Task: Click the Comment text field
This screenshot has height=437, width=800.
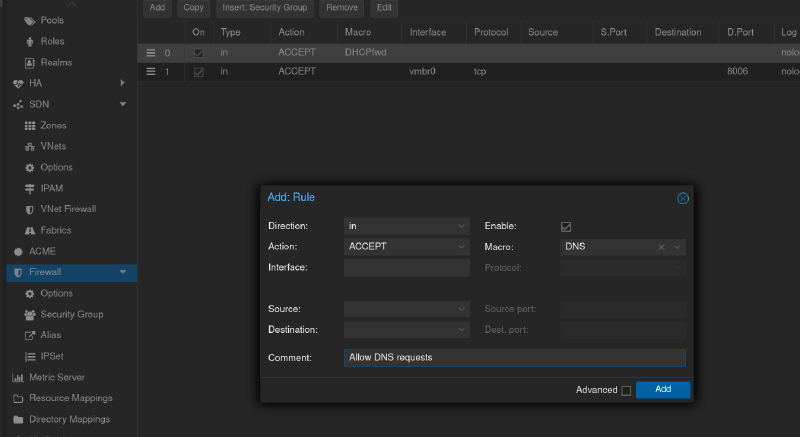Action: (514, 357)
